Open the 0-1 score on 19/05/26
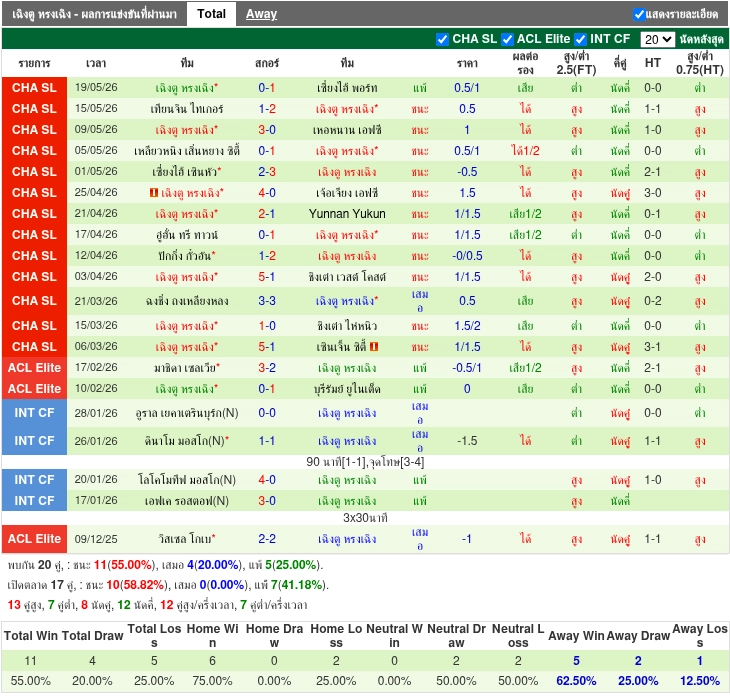The height and width of the screenshot is (699, 730). 267,88
